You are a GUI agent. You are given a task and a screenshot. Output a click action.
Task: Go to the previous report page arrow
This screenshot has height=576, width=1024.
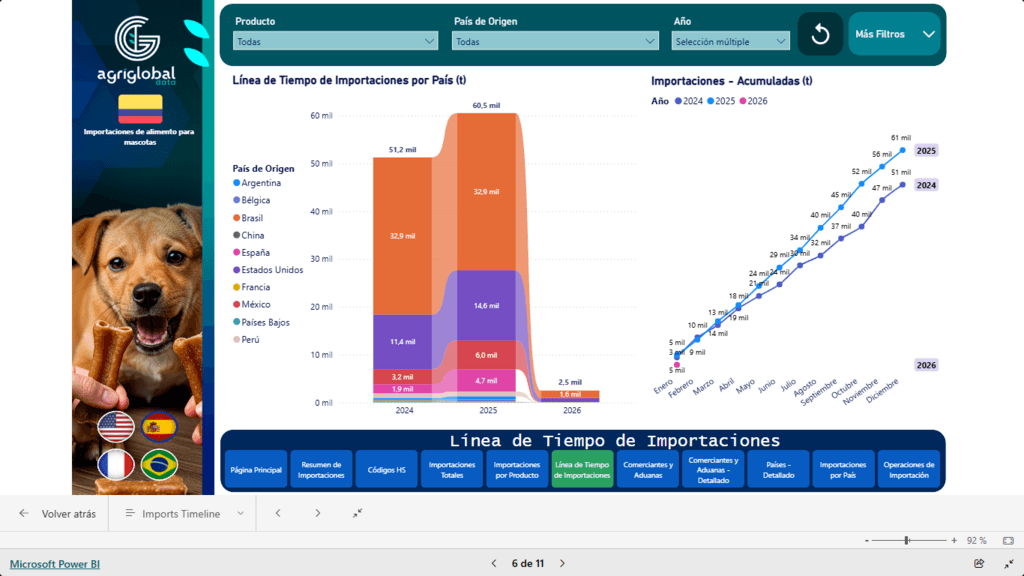[494, 564]
